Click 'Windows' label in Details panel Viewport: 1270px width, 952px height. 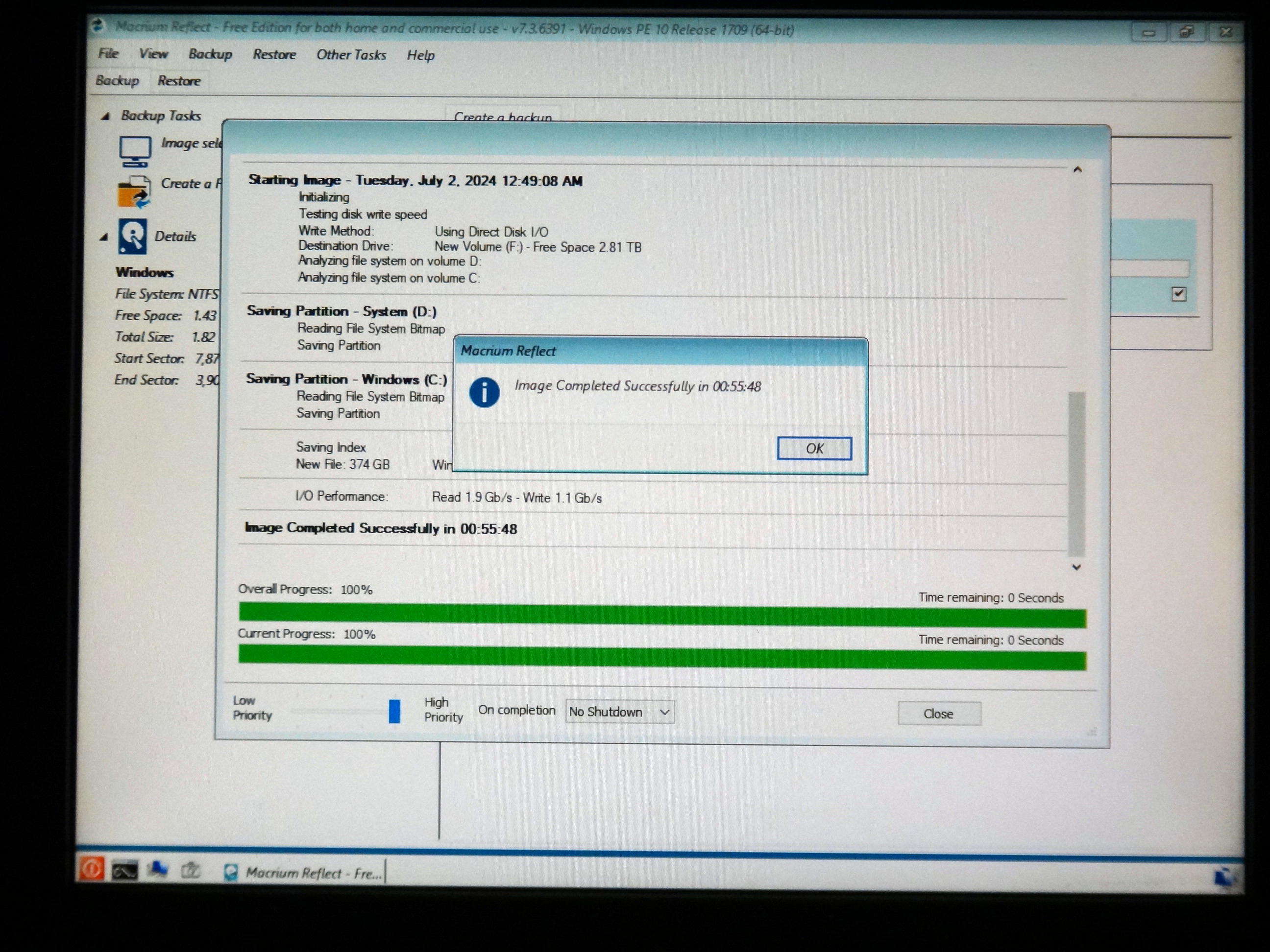tap(144, 272)
